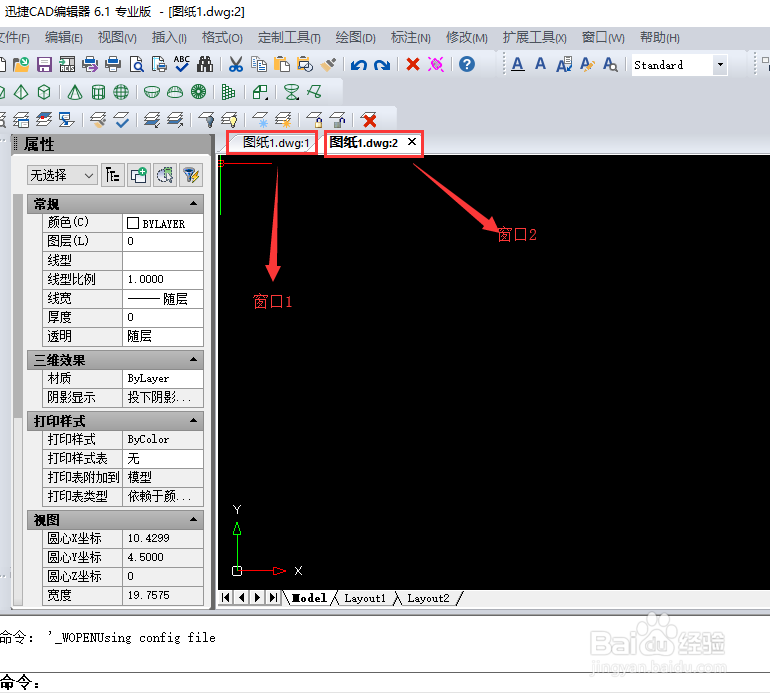Select the Dome 3D surface tool

coord(175,92)
